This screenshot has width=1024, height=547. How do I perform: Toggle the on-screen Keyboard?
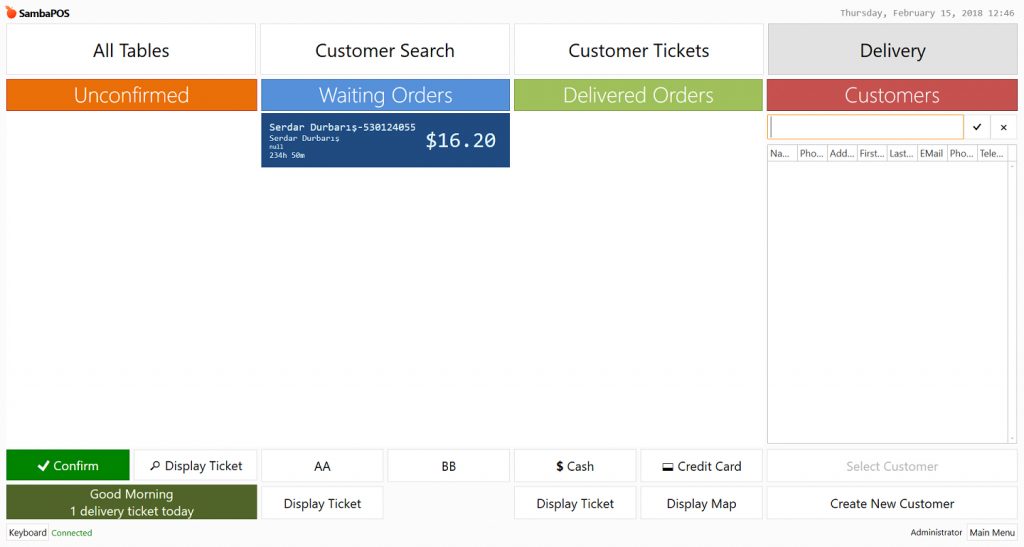pos(28,533)
